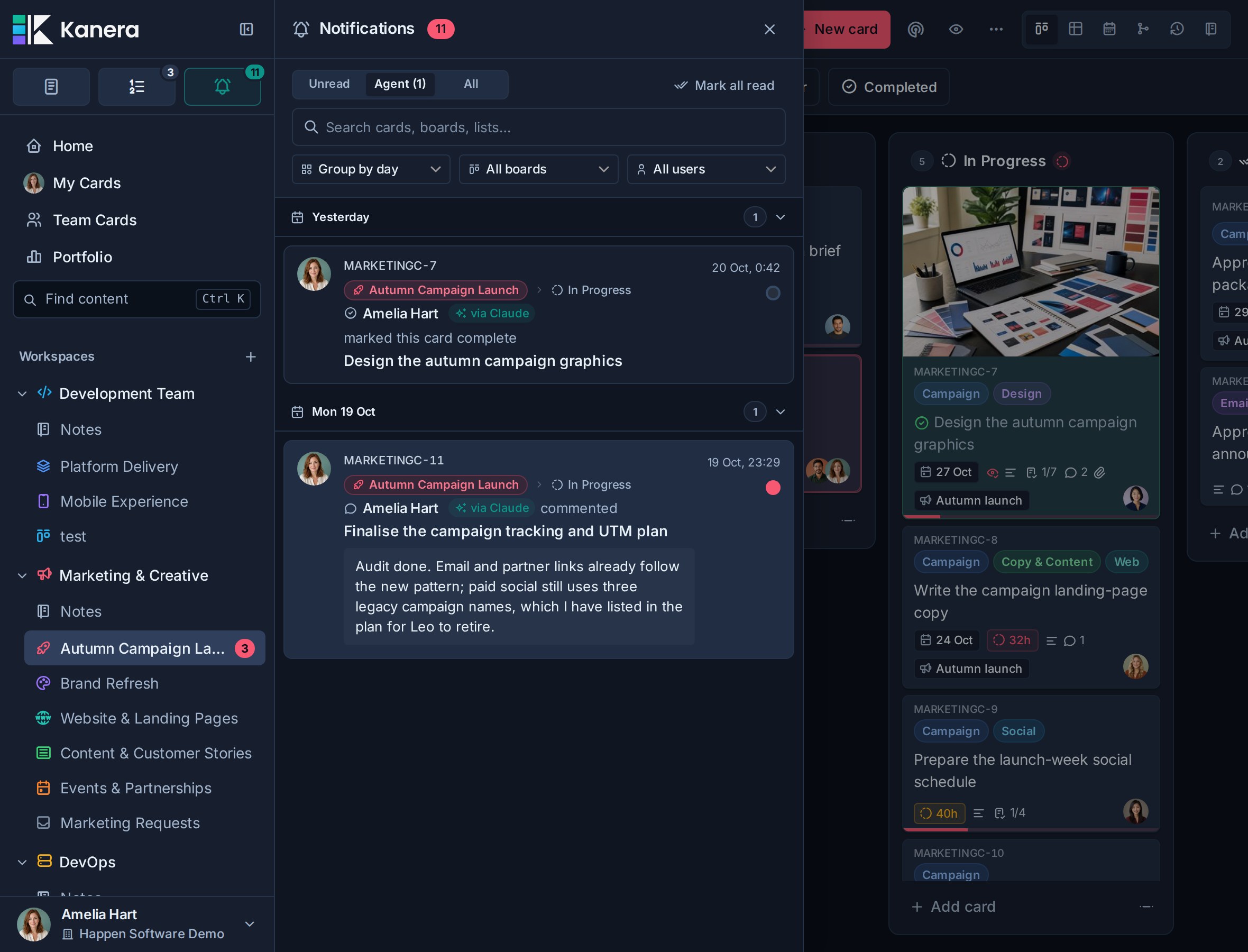Toggle the eye visibility icon in top toolbar
This screenshot has width=1248, height=952.
coord(956,29)
